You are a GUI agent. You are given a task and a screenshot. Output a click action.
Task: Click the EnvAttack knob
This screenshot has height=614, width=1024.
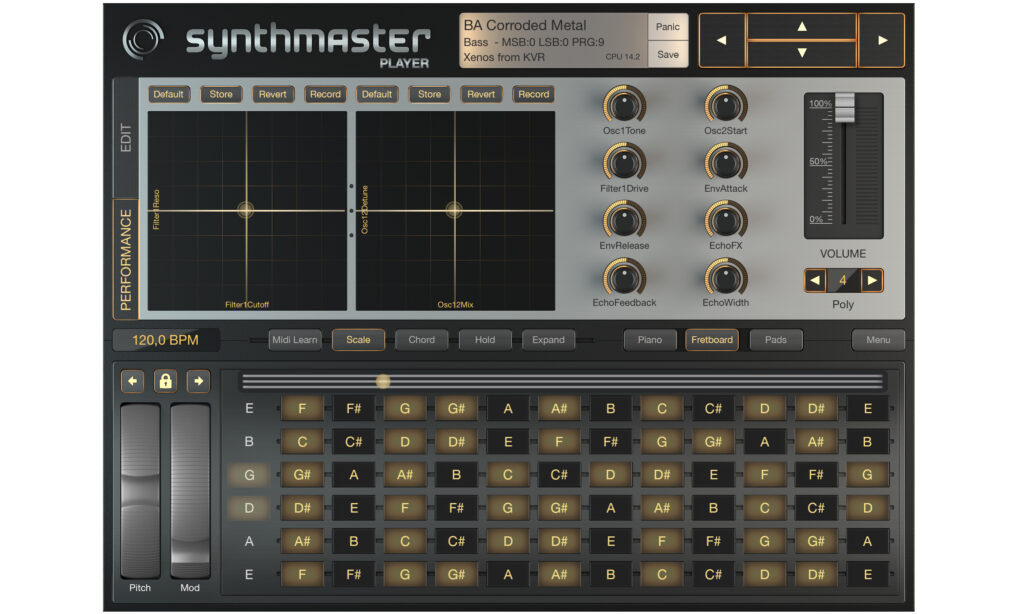[725, 161]
